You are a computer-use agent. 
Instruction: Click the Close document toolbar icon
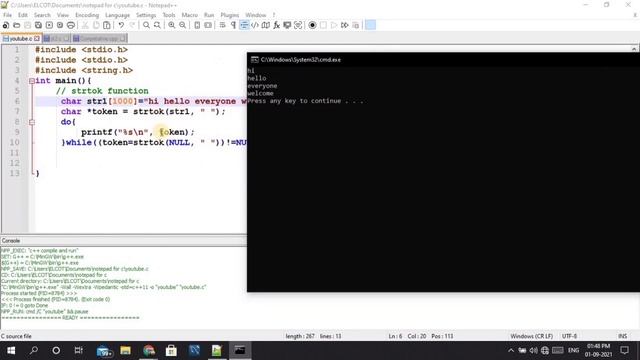pos(49,25)
